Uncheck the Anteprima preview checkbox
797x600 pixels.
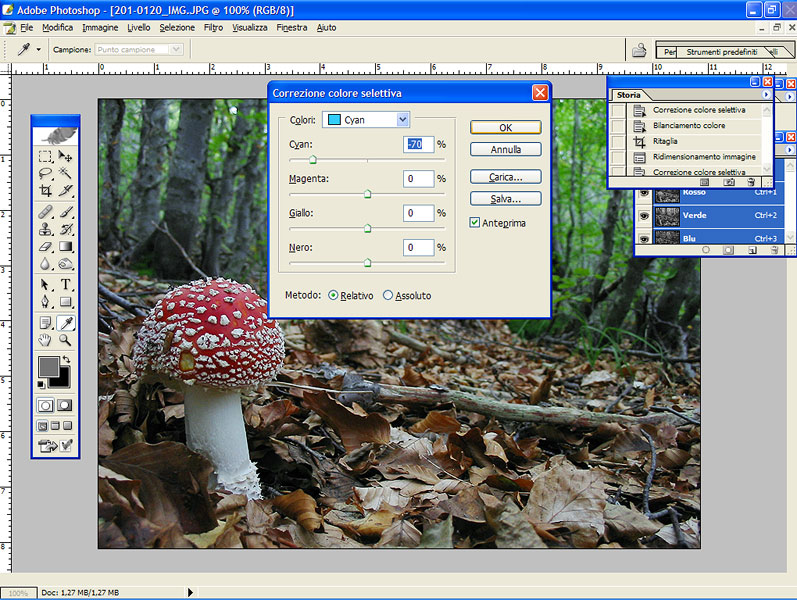click(475, 223)
